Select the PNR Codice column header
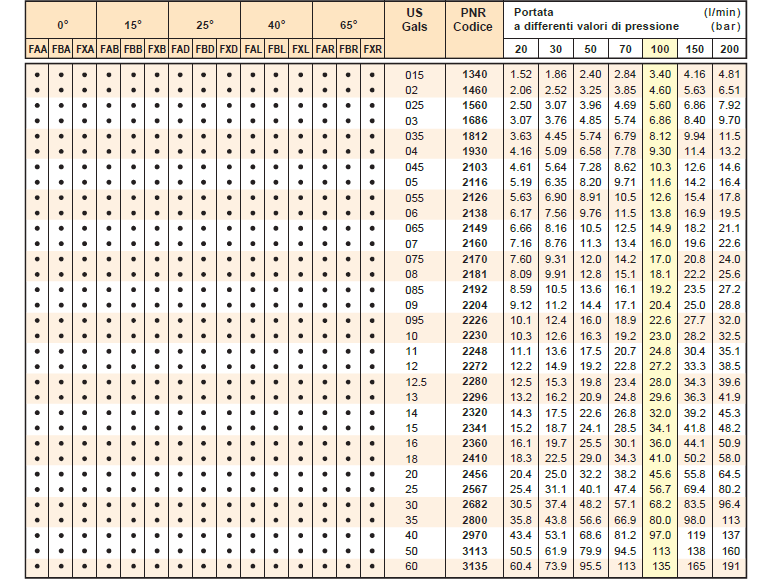The image size is (760, 588). tap(473, 19)
